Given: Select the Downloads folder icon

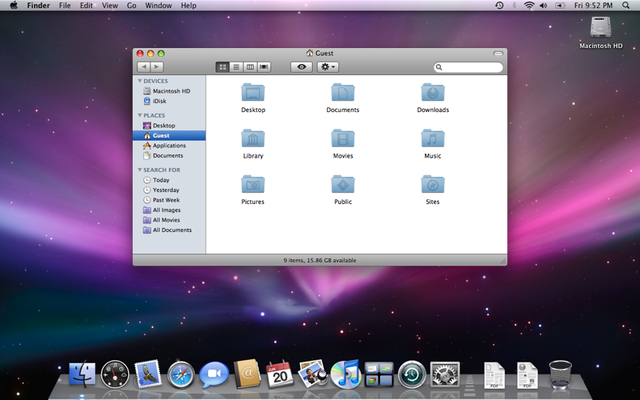Looking at the screenshot, I should (x=433, y=93).
